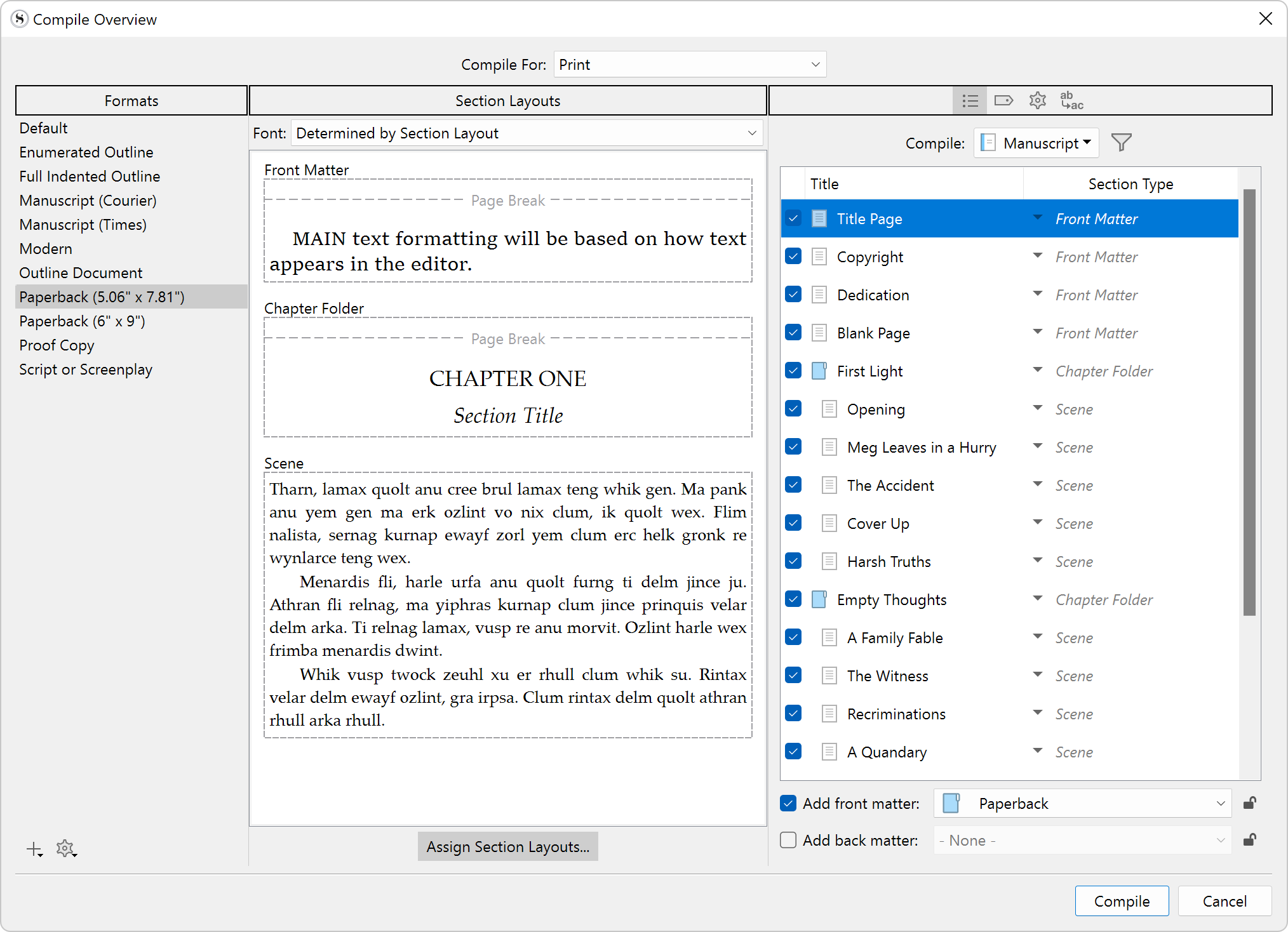Open the metadata tag icon
The image size is (1288, 932).
click(x=1003, y=100)
